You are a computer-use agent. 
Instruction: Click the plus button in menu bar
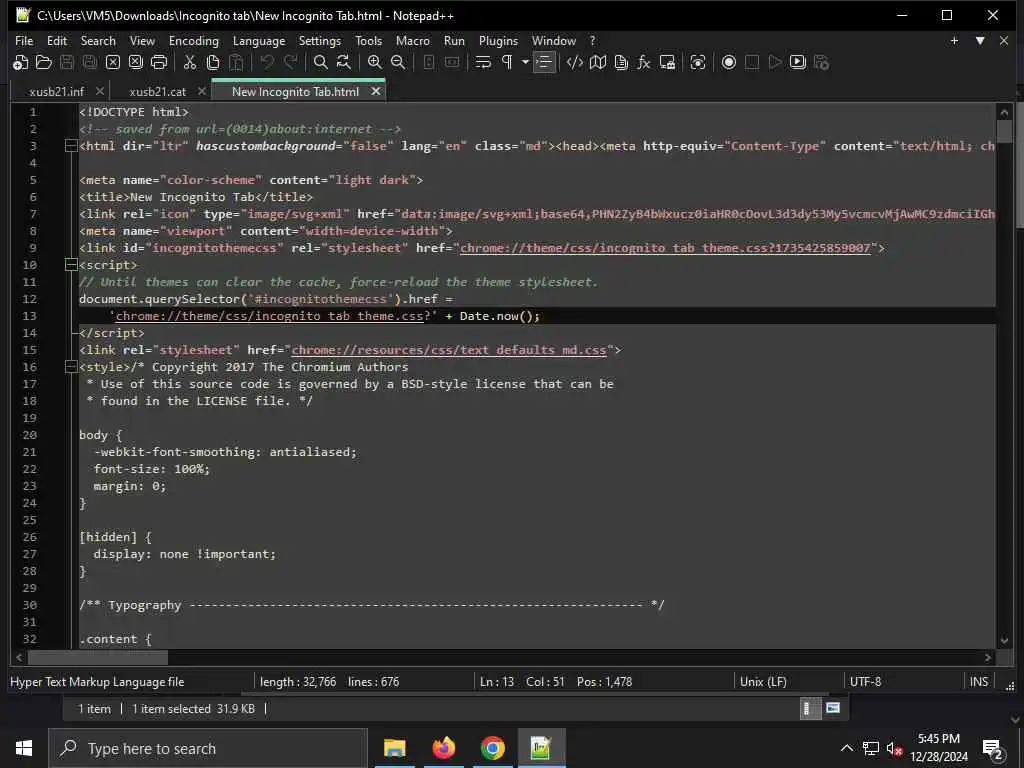coord(954,40)
